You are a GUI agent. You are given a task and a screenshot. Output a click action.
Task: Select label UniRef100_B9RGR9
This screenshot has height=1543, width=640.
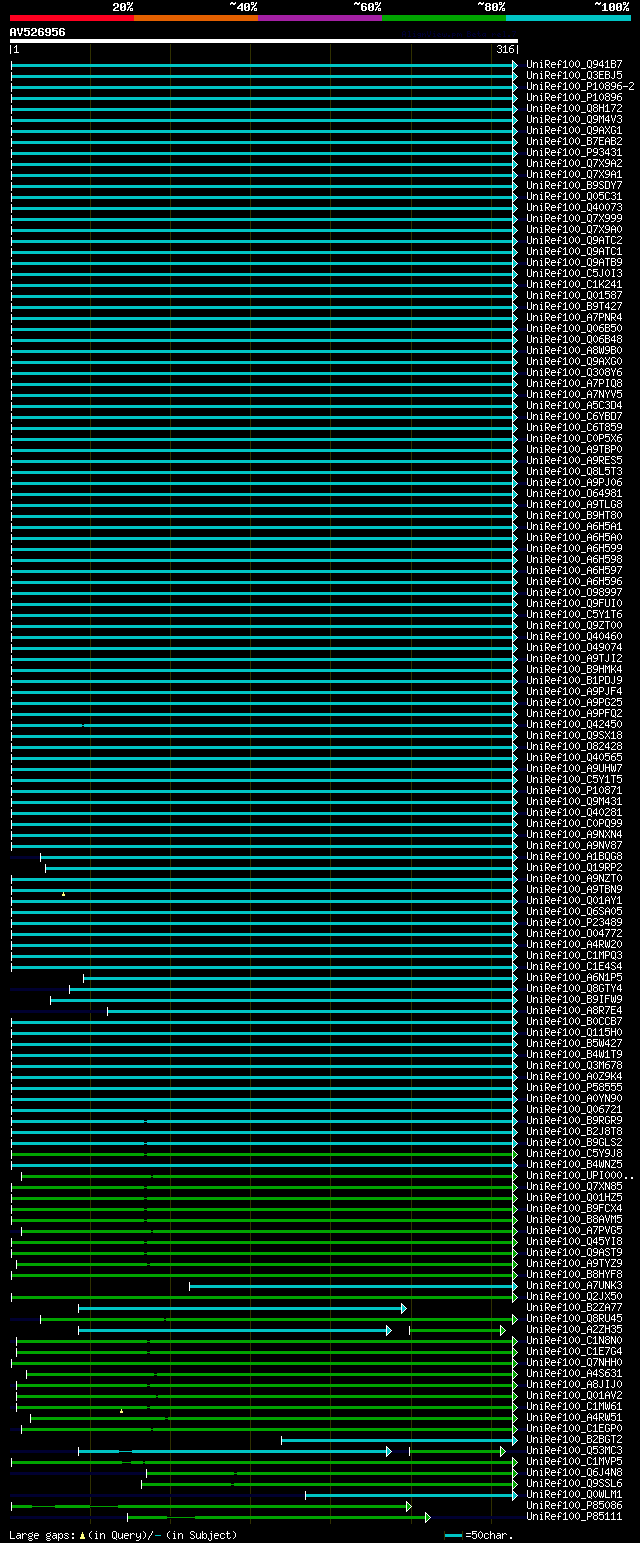click(574, 1120)
